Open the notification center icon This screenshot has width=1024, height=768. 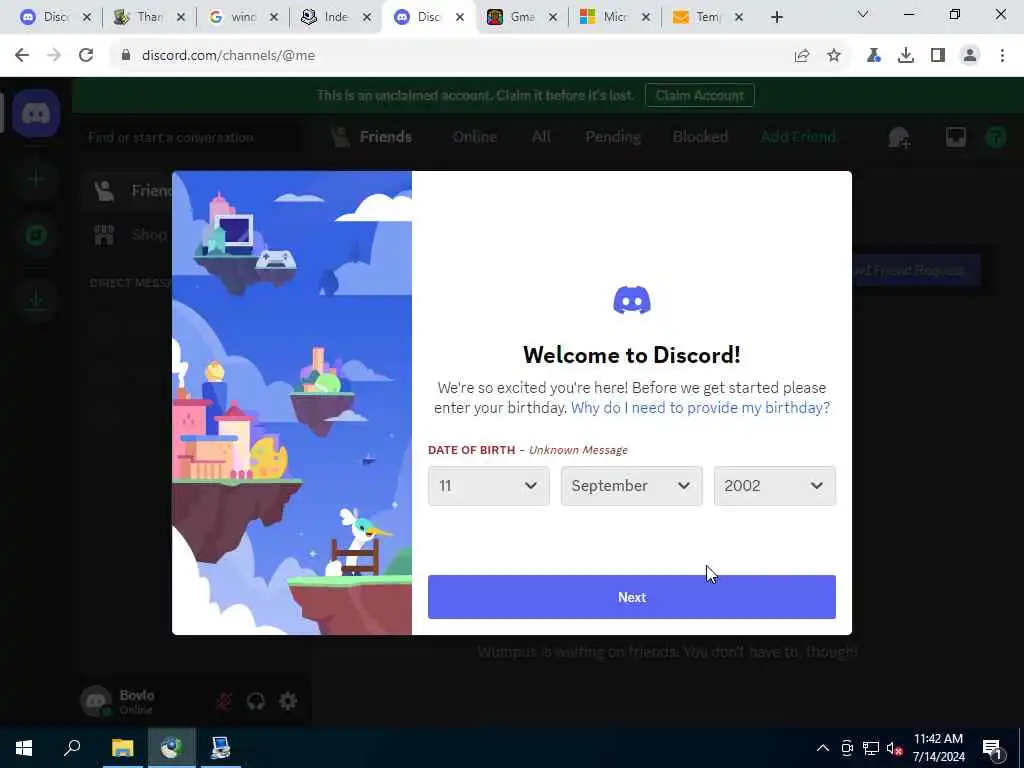[x=993, y=749]
